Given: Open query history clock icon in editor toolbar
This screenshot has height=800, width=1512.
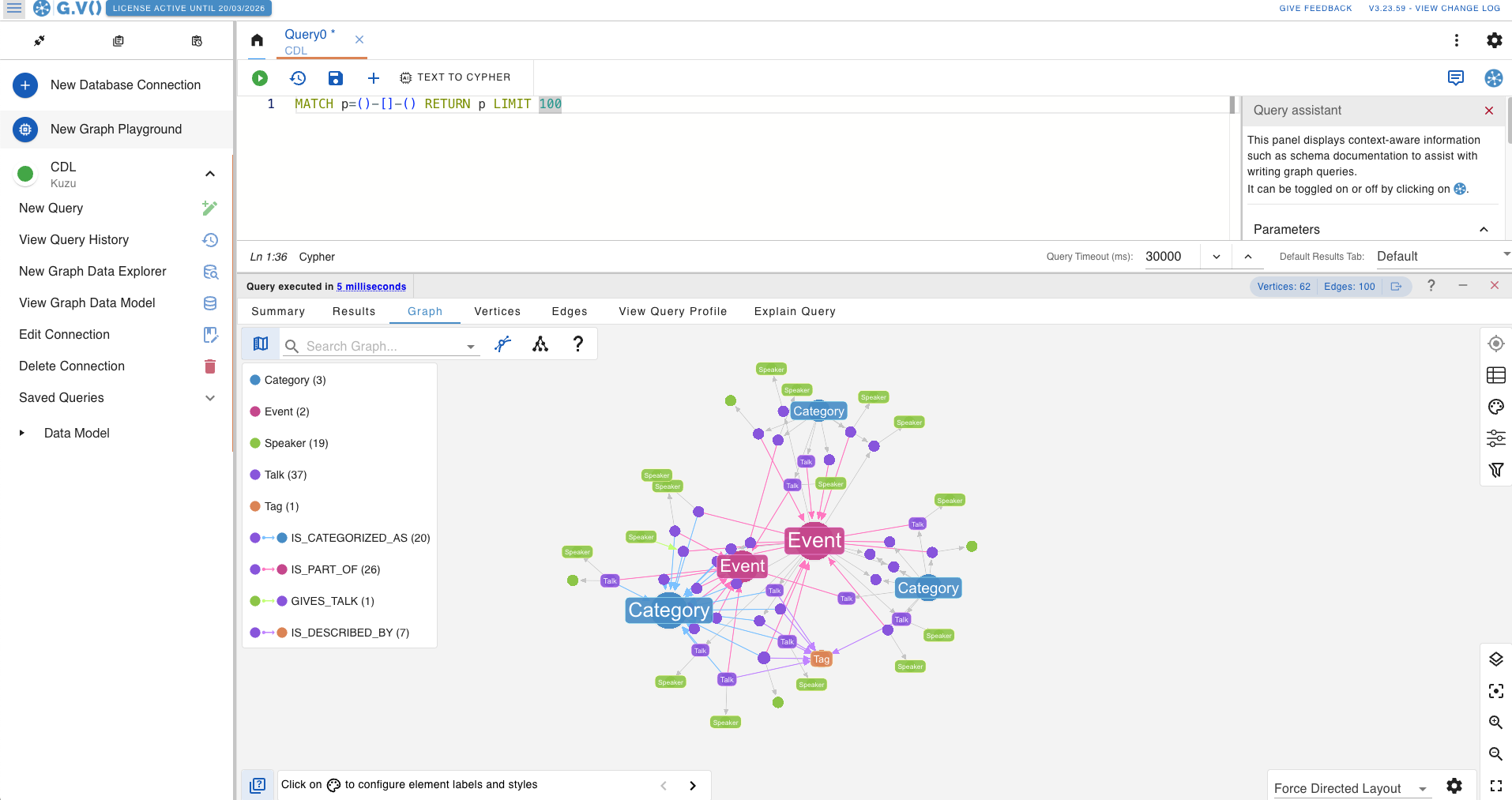Looking at the screenshot, I should point(298,77).
